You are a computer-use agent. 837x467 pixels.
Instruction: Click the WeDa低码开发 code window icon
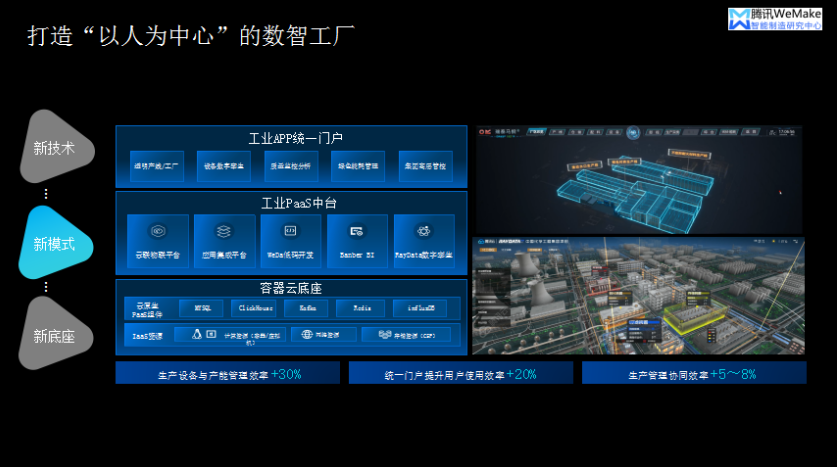pos(290,231)
